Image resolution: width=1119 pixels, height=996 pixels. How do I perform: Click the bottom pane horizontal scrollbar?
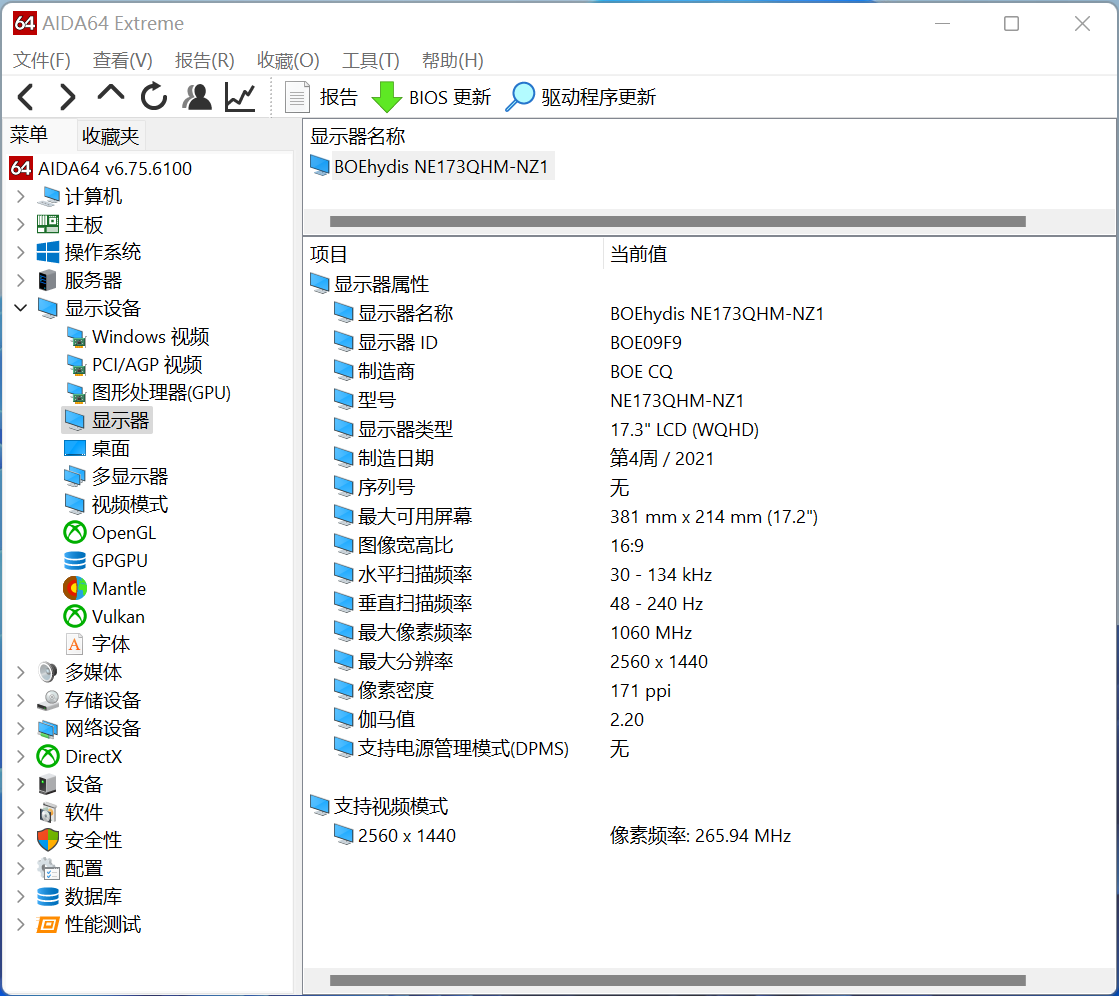click(x=678, y=980)
